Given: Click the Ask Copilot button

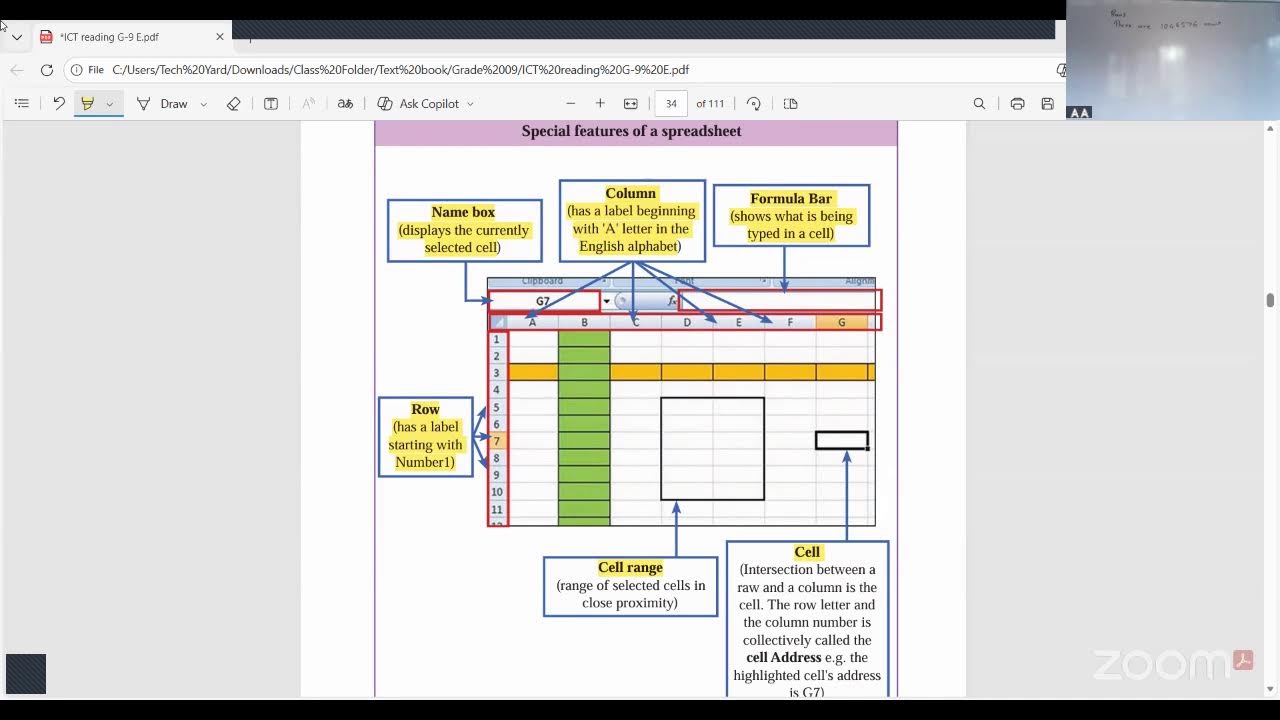Looking at the screenshot, I should point(418,103).
